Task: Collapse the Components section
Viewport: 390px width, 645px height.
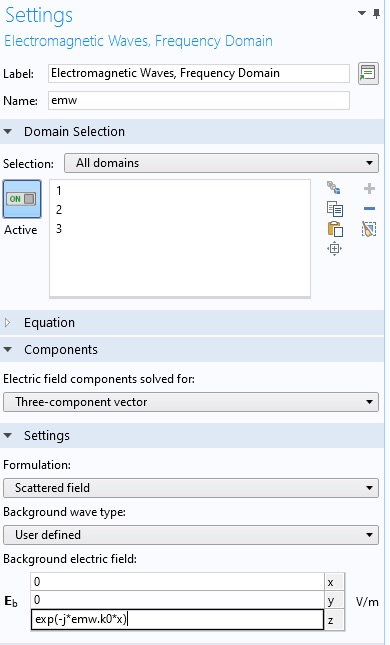Action: (x=7, y=350)
